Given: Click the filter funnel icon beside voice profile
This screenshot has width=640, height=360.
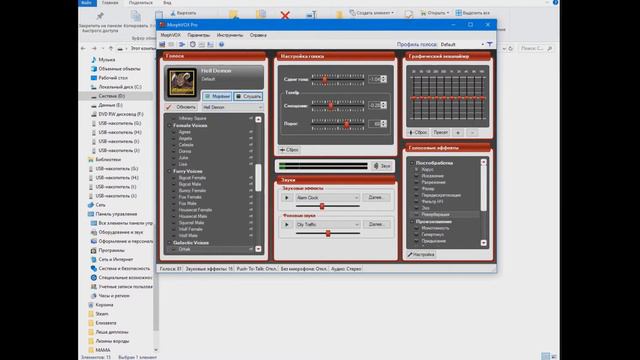Looking at the screenshot, I should point(490,44).
